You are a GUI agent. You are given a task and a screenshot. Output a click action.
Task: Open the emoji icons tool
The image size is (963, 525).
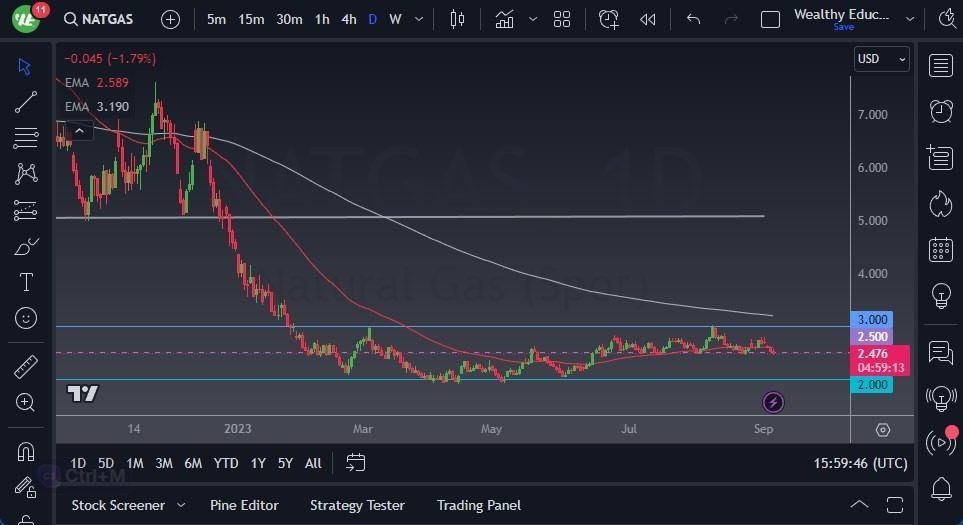(x=26, y=318)
